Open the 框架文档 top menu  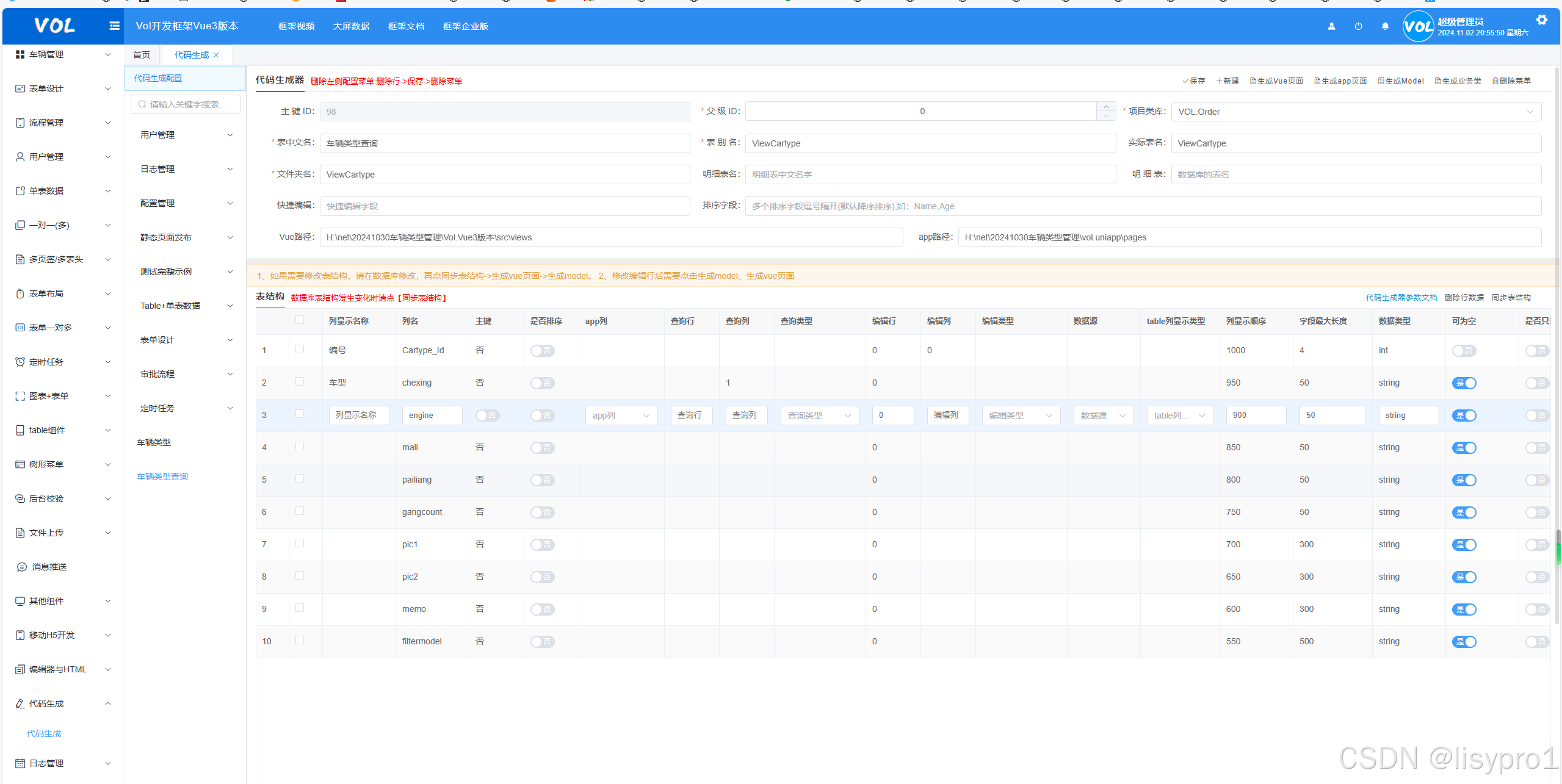(406, 26)
